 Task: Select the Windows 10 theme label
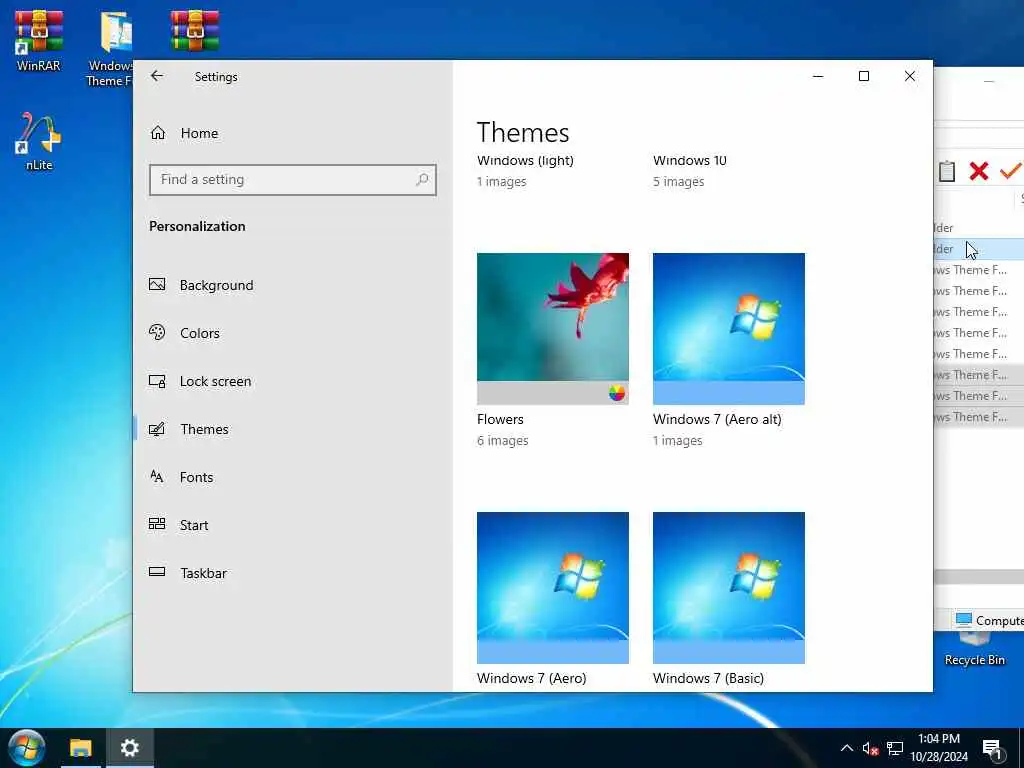[x=690, y=161]
